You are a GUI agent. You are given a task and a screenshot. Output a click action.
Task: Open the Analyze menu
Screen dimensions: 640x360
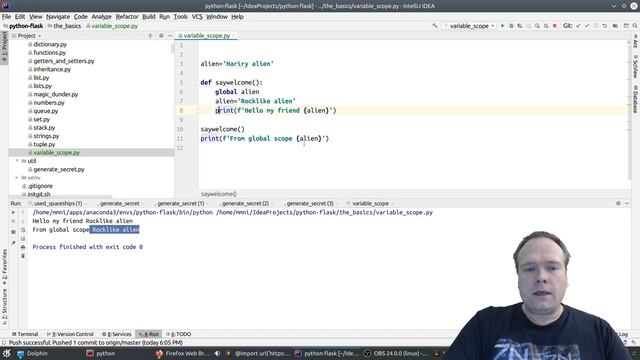pos(101,17)
